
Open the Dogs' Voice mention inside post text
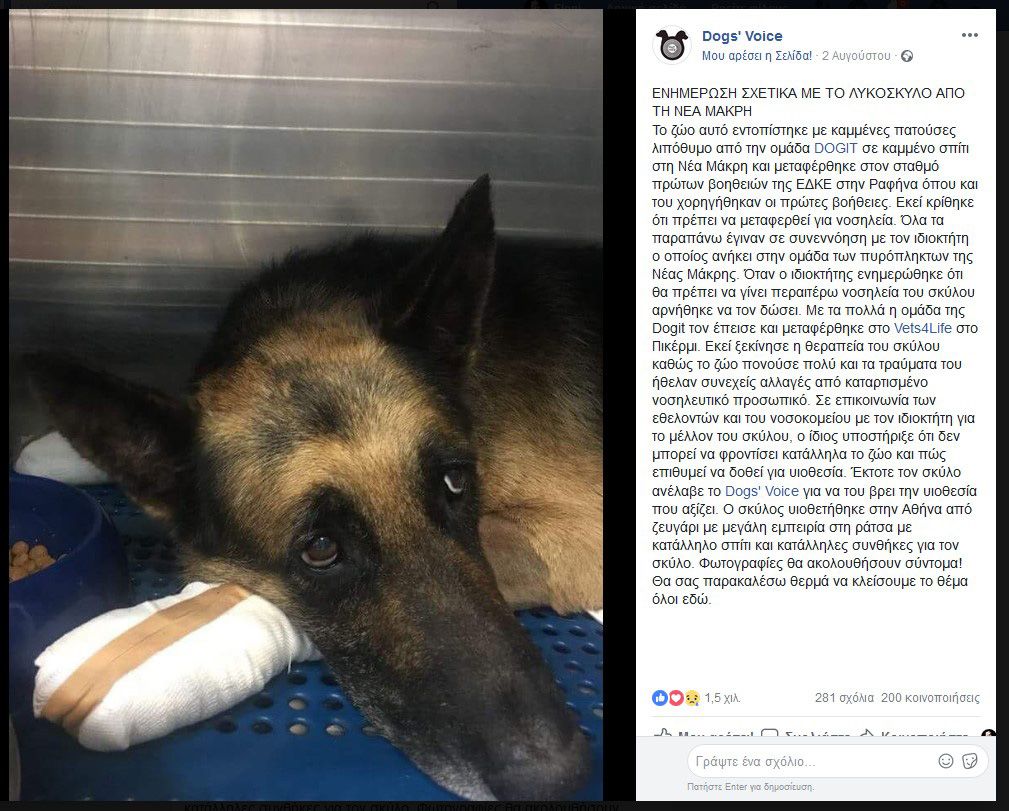coord(761,491)
